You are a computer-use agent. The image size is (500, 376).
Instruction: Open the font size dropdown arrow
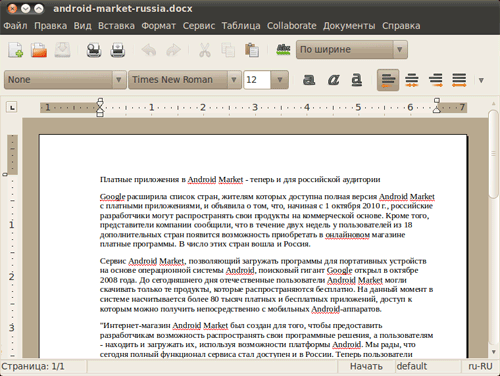[x=280, y=80]
